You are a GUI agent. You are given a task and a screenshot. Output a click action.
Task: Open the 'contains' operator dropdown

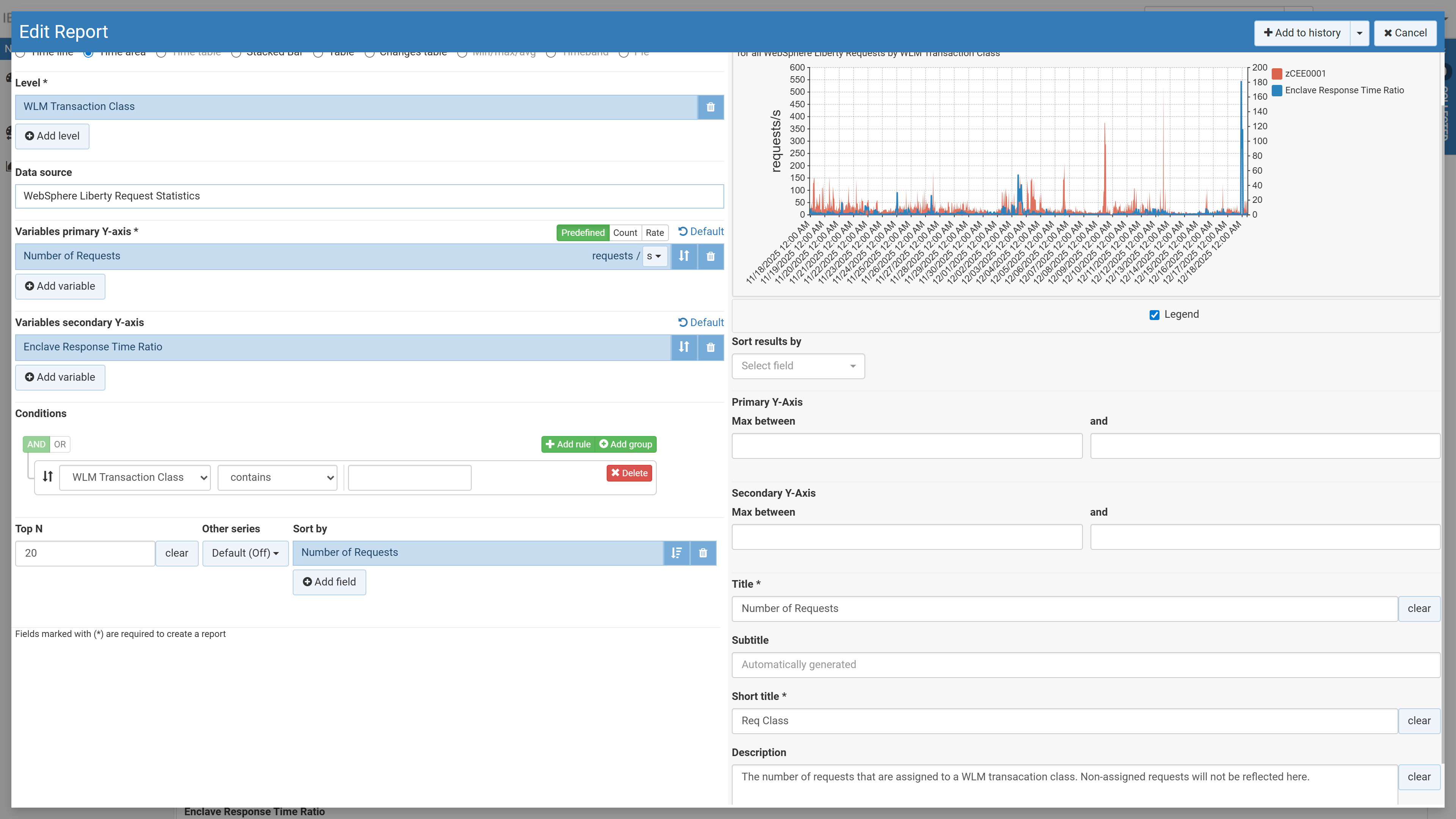pos(278,478)
